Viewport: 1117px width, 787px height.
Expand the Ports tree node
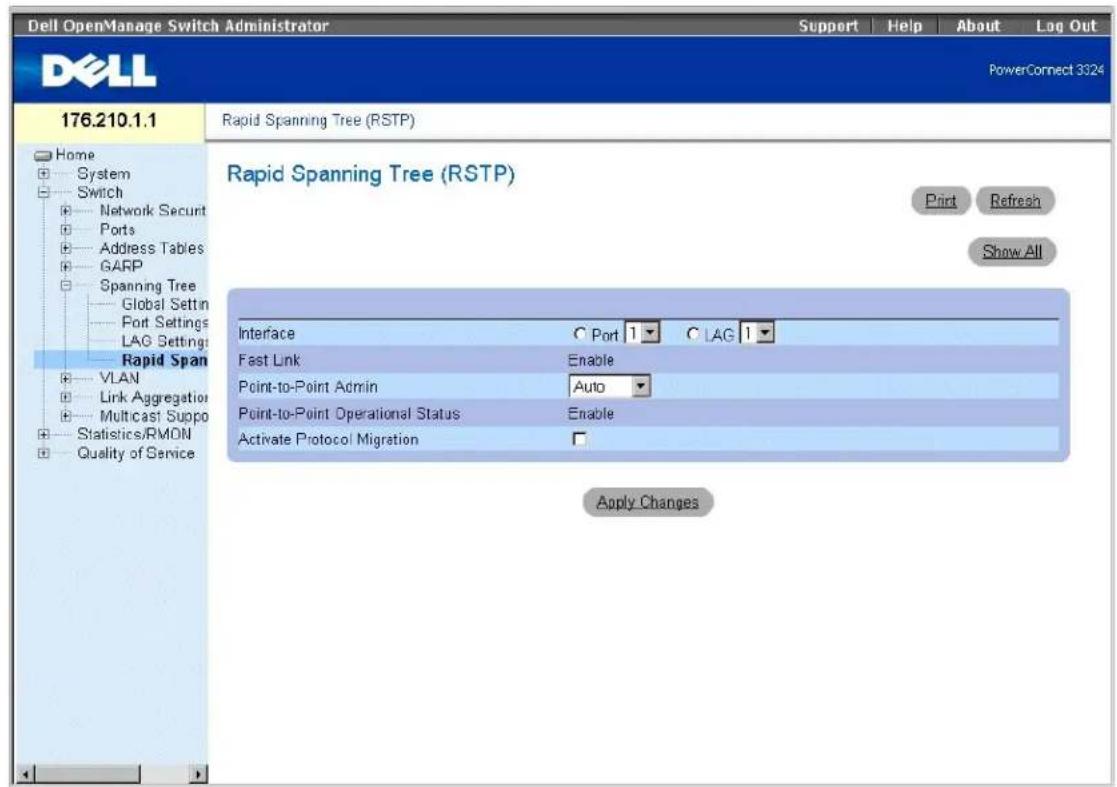click(66, 229)
